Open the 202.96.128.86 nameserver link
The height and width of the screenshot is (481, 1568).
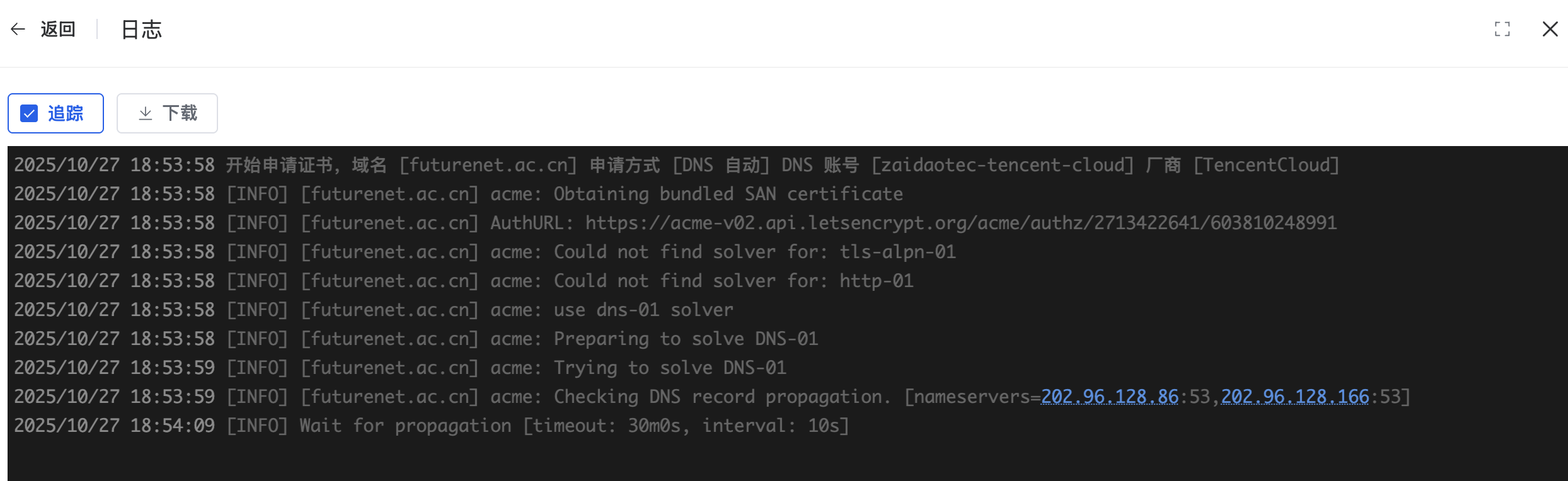click(x=1109, y=397)
